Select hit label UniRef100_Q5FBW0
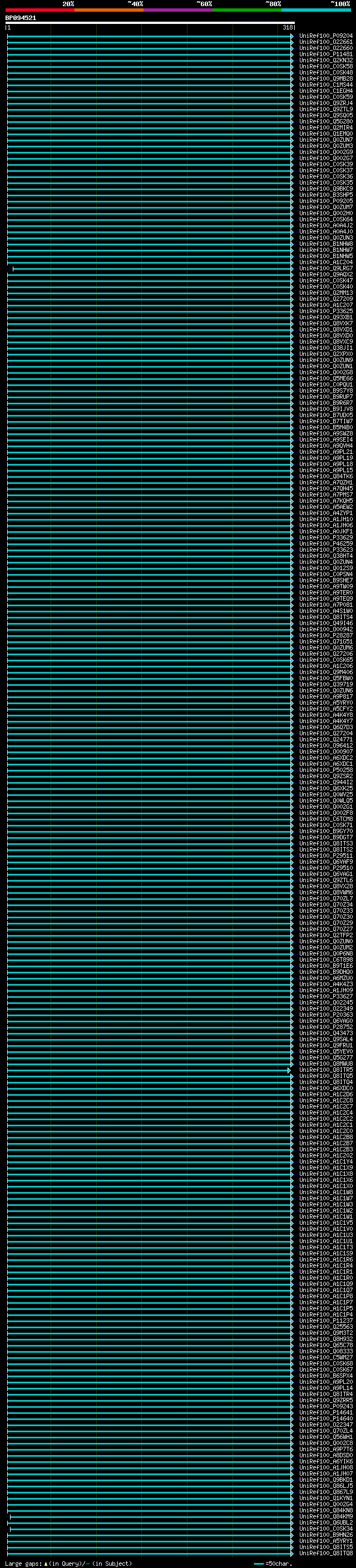Viewport: 356px width, 1568px height. point(325,678)
